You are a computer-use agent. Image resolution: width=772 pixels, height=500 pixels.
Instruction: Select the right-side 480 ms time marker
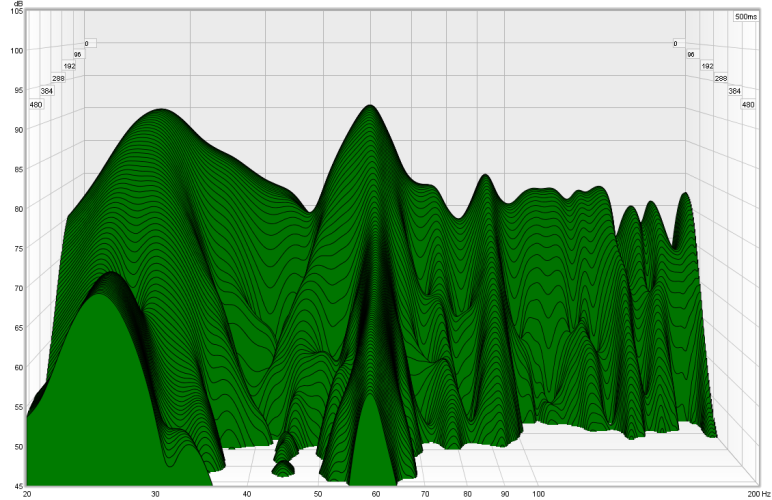pos(747,104)
